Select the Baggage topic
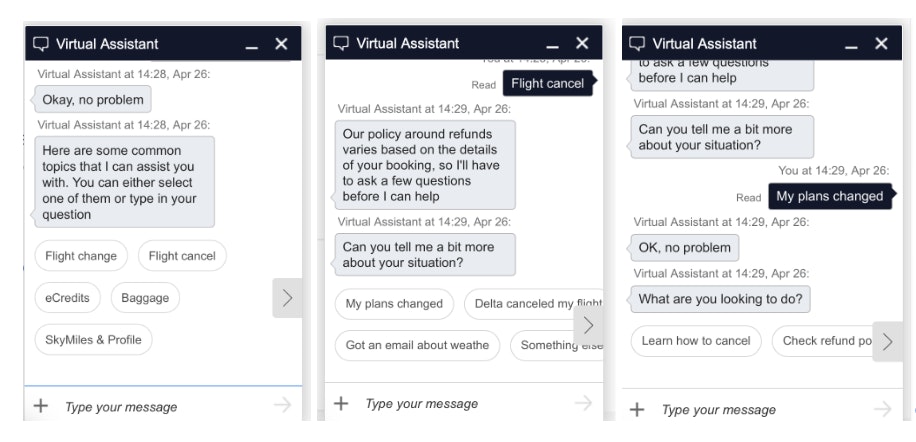 click(x=145, y=298)
